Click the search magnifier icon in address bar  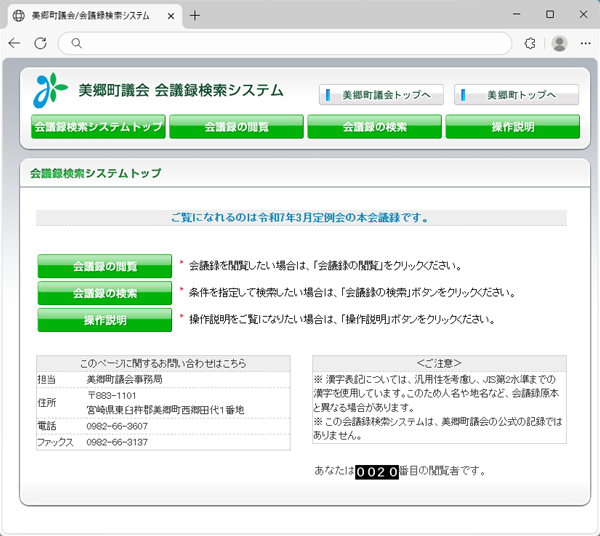[x=77, y=43]
